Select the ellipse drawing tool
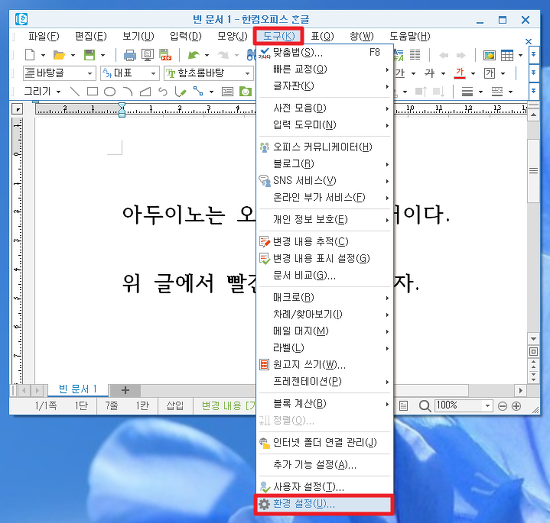The width and height of the screenshot is (550, 523). tap(110, 92)
